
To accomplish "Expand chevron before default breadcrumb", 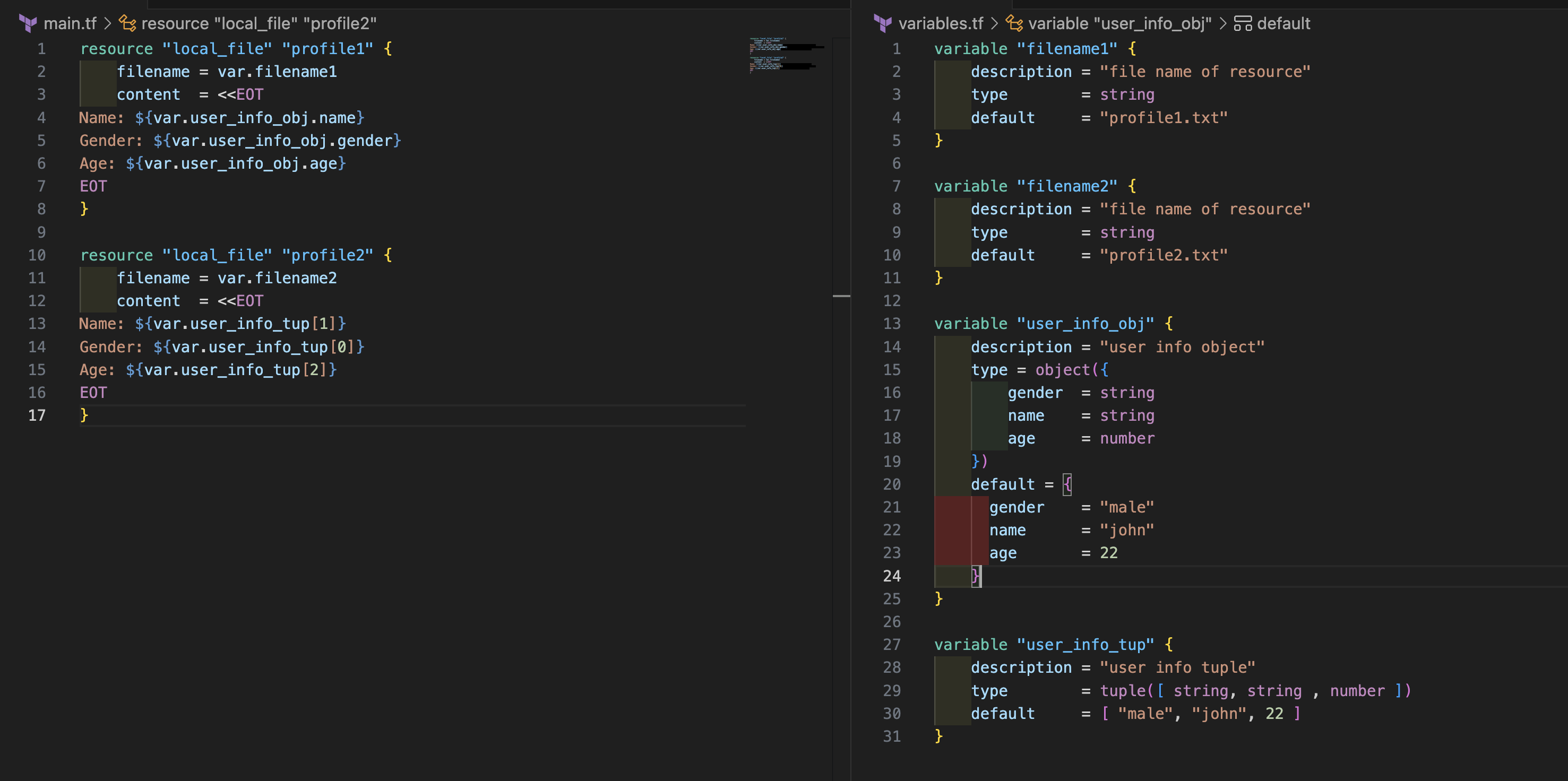I will [1223, 23].
